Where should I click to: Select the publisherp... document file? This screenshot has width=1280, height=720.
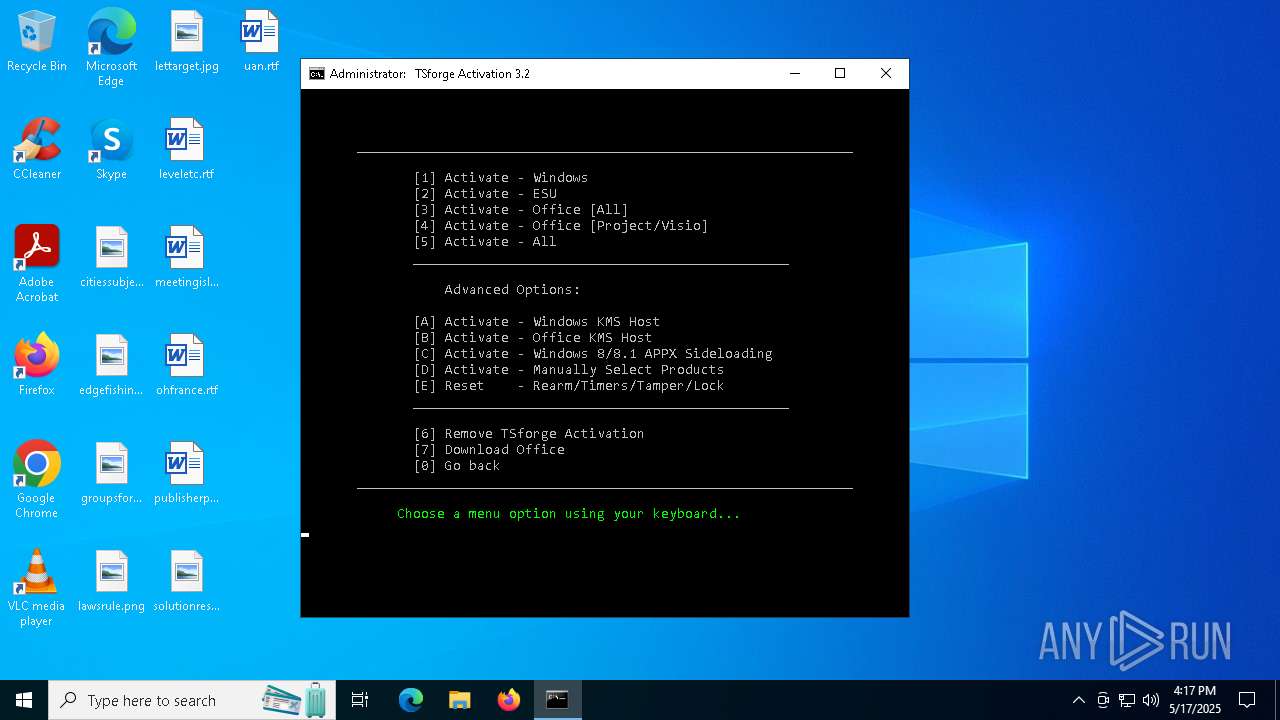pos(186,473)
